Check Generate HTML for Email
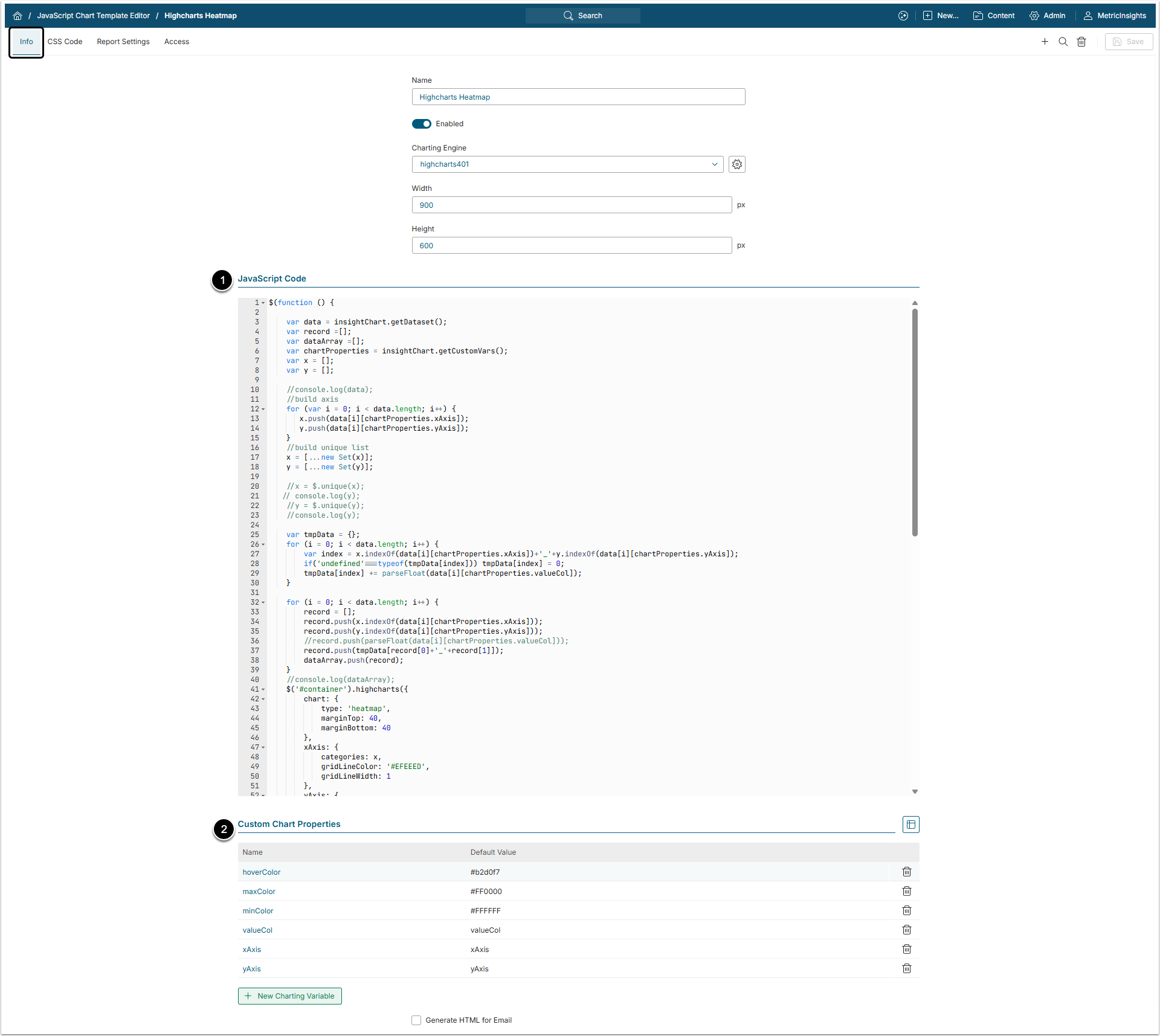 pos(416,1020)
